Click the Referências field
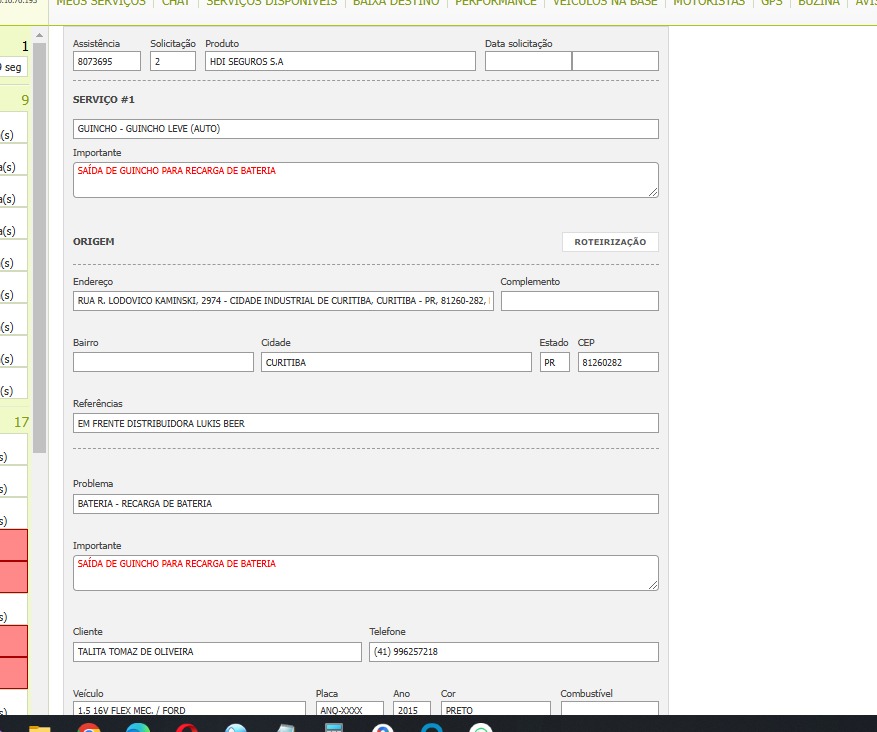This screenshot has width=877, height=732. coord(366,423)
